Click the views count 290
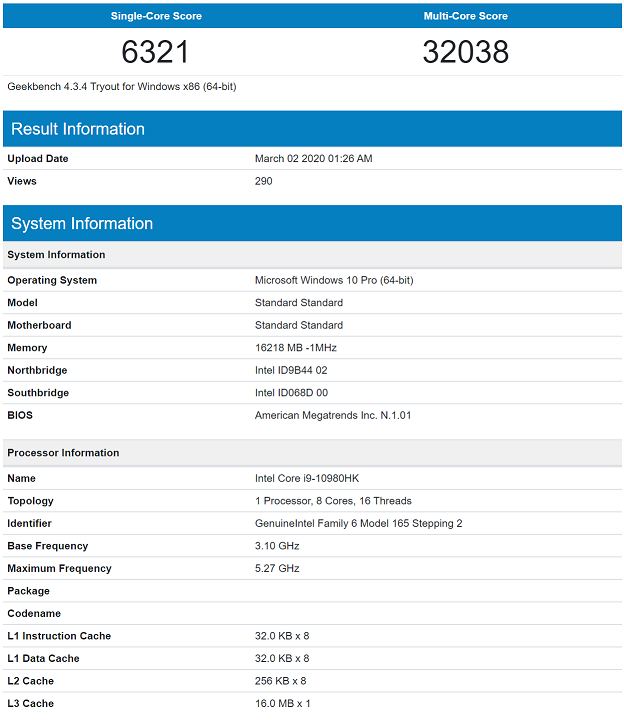The height and width of the screenshot is (725, 624). click(263, 181)
